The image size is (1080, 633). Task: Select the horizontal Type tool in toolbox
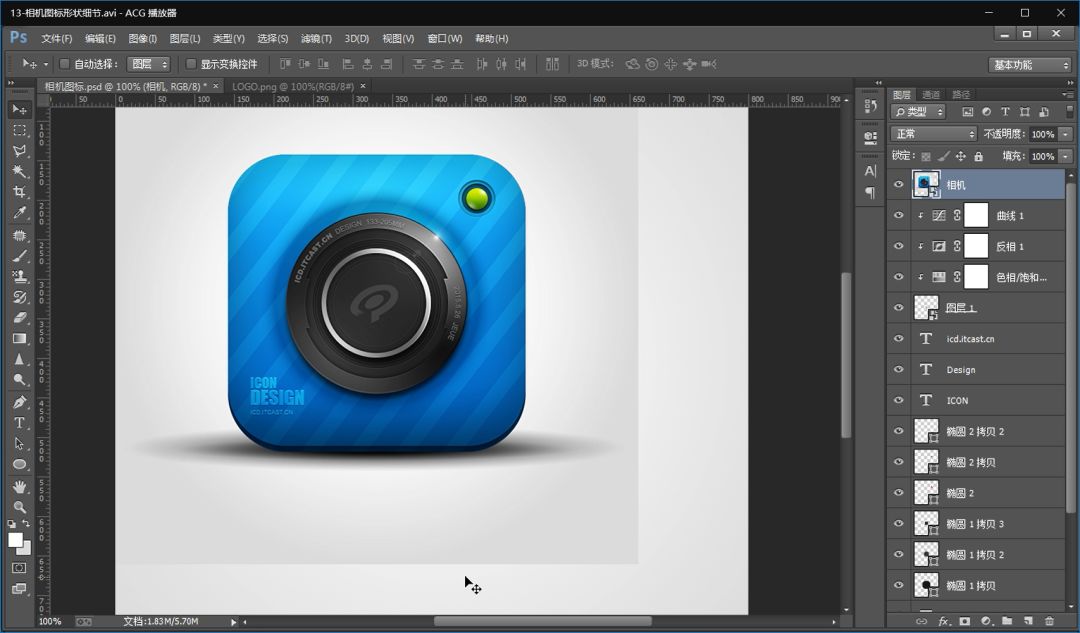tap(19, 423)
